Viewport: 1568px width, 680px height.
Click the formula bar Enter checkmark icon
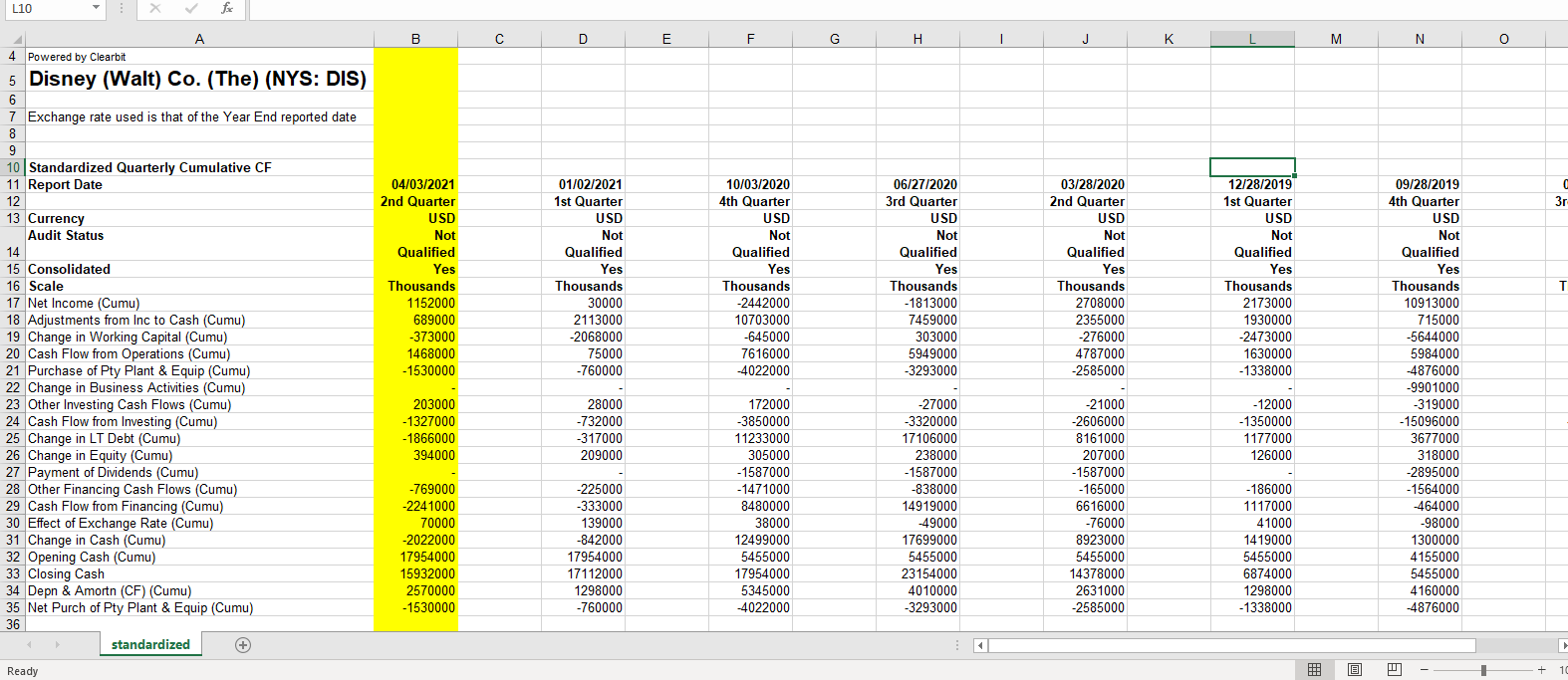click(192, 9)
